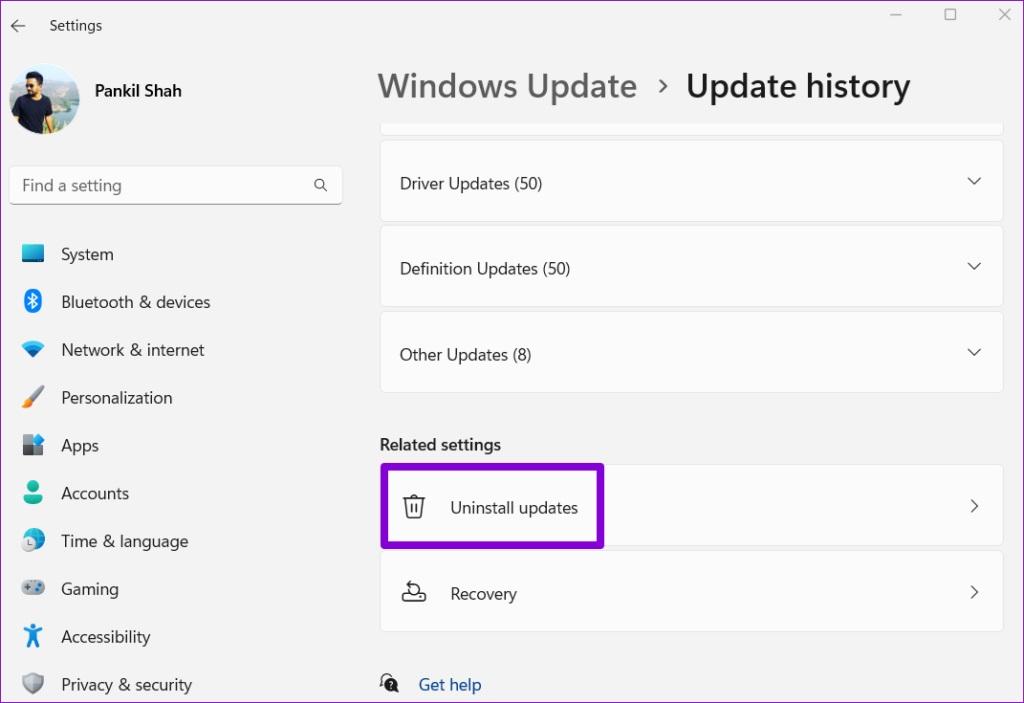This screenshot has height=703, width=1024.
Task: Open Recovery settings
Action: [x=692, y=591]
